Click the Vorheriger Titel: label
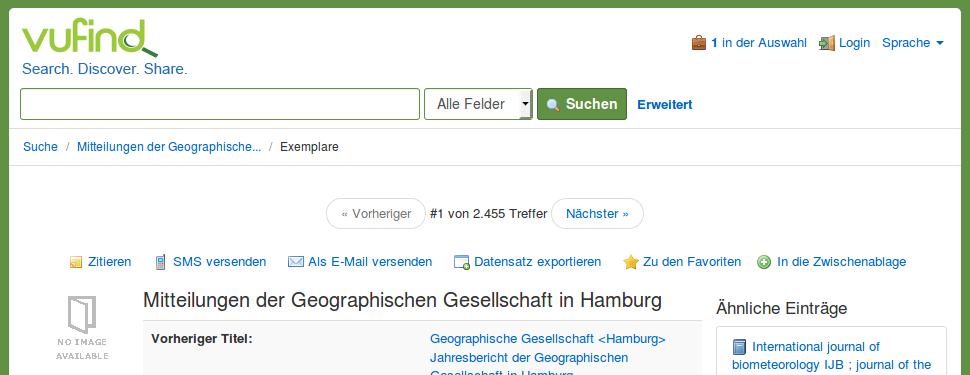Viewport: 970px width, 375px height. pyautogui.click(x=202, y=339)
